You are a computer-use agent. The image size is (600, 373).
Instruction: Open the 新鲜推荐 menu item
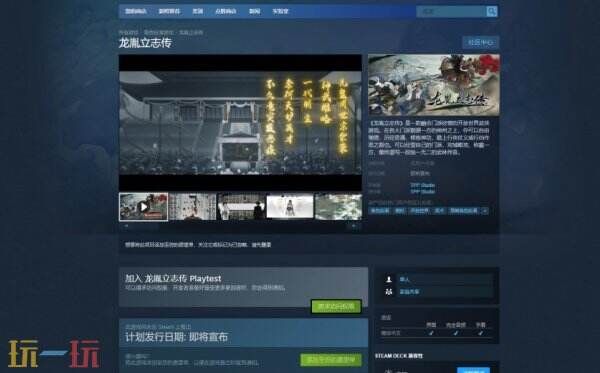pos(169,11)
